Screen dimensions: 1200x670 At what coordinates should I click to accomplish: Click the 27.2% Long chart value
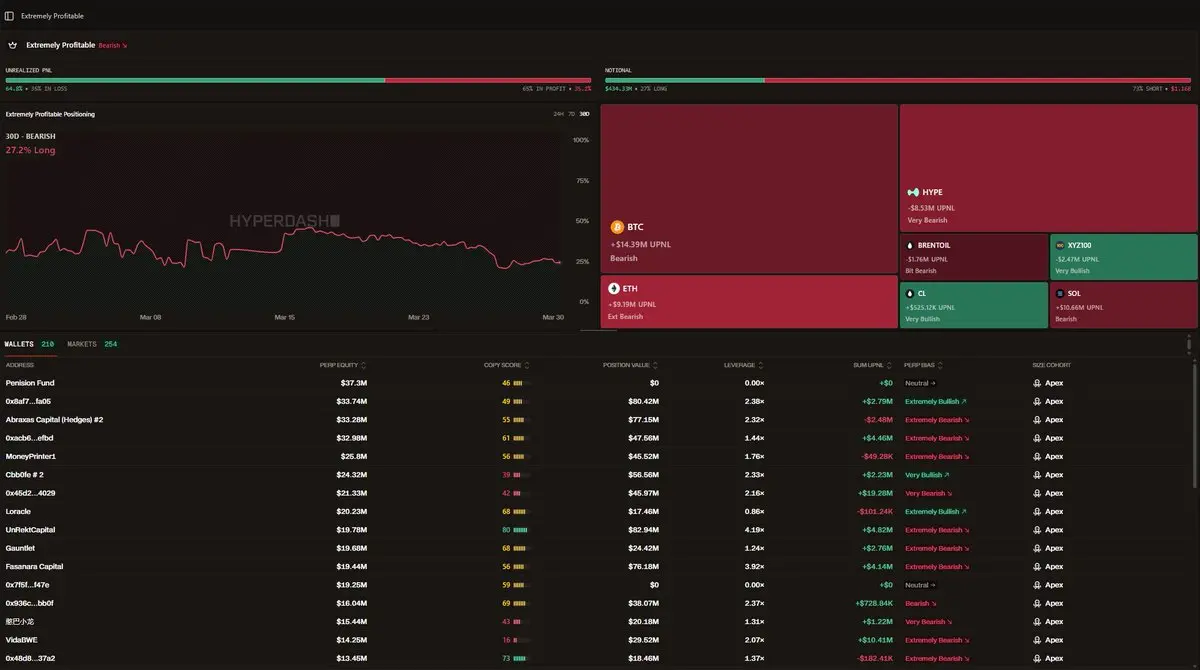point(30,150)
